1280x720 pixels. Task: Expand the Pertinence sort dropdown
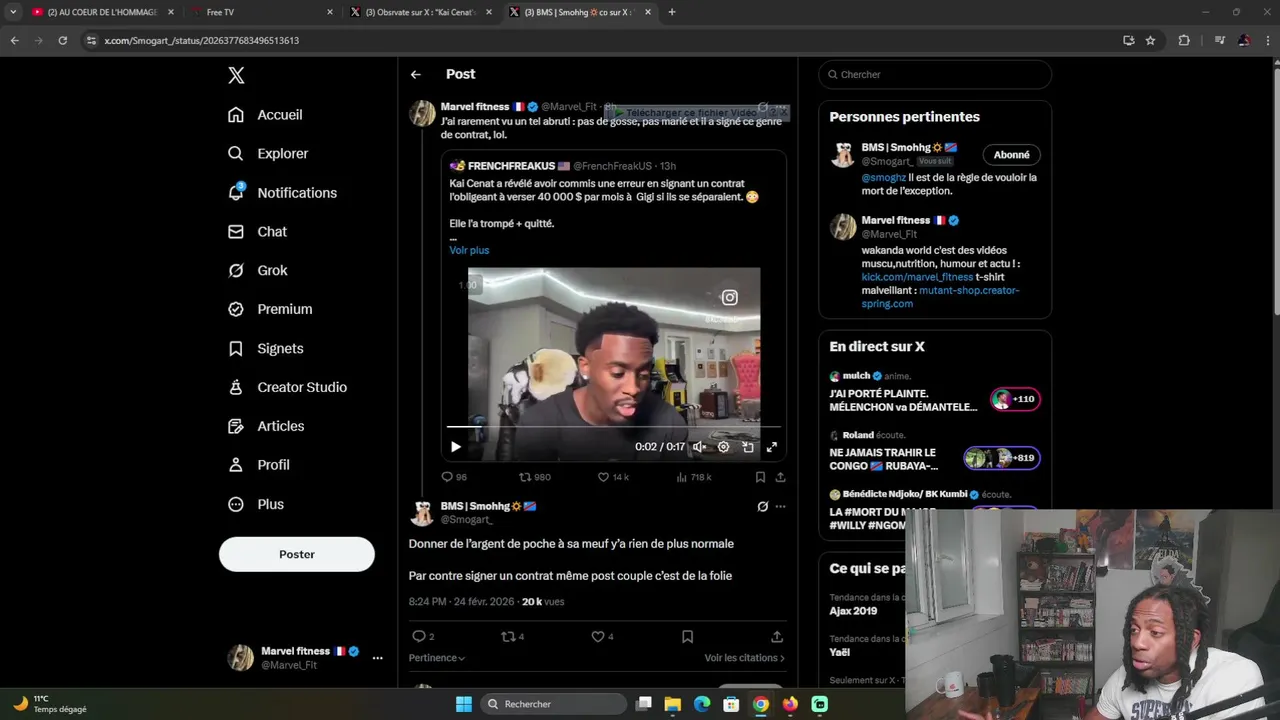coord(437,658)
